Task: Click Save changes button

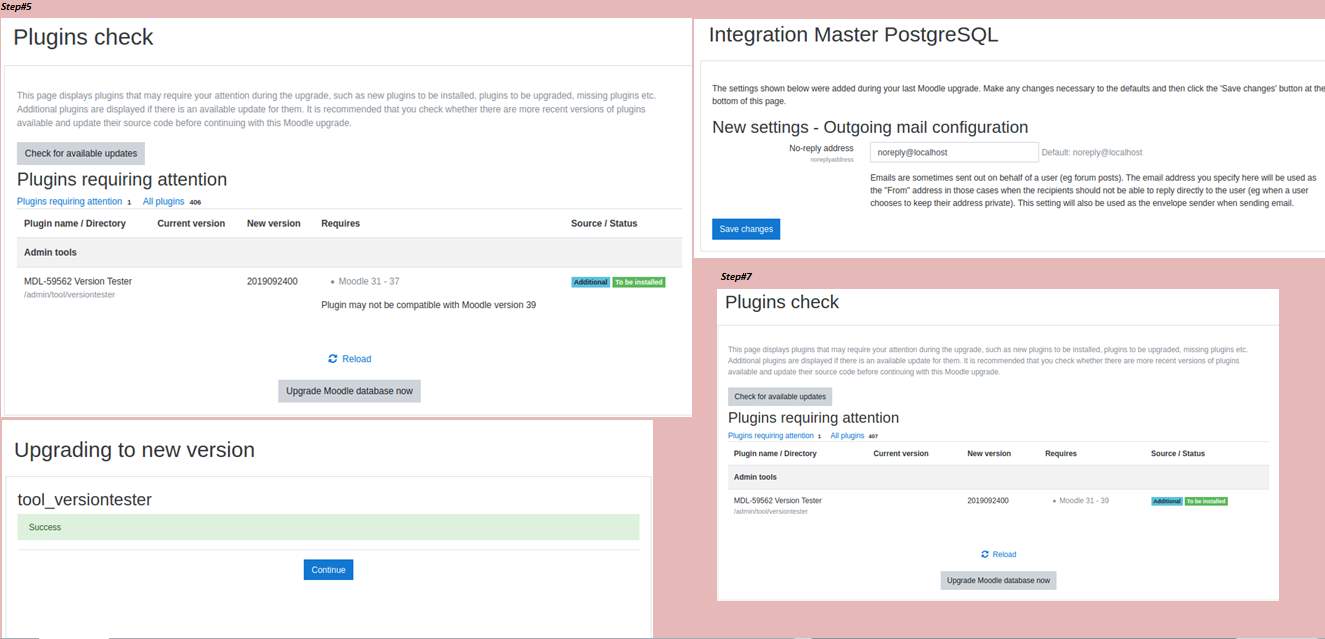Action: tap(746, 229)
